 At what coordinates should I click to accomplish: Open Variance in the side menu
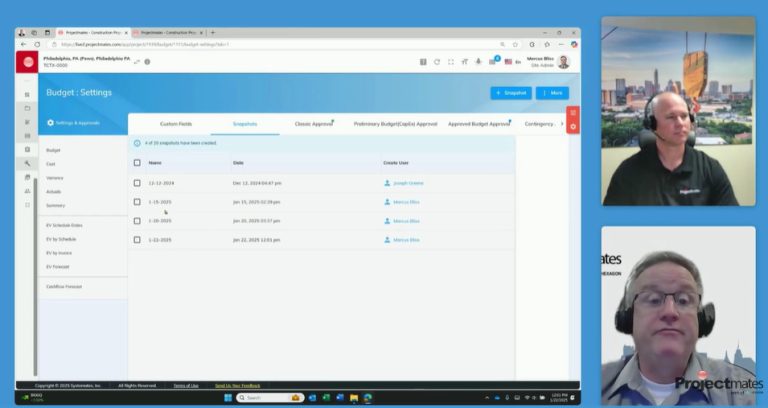(x=55, y=178)
